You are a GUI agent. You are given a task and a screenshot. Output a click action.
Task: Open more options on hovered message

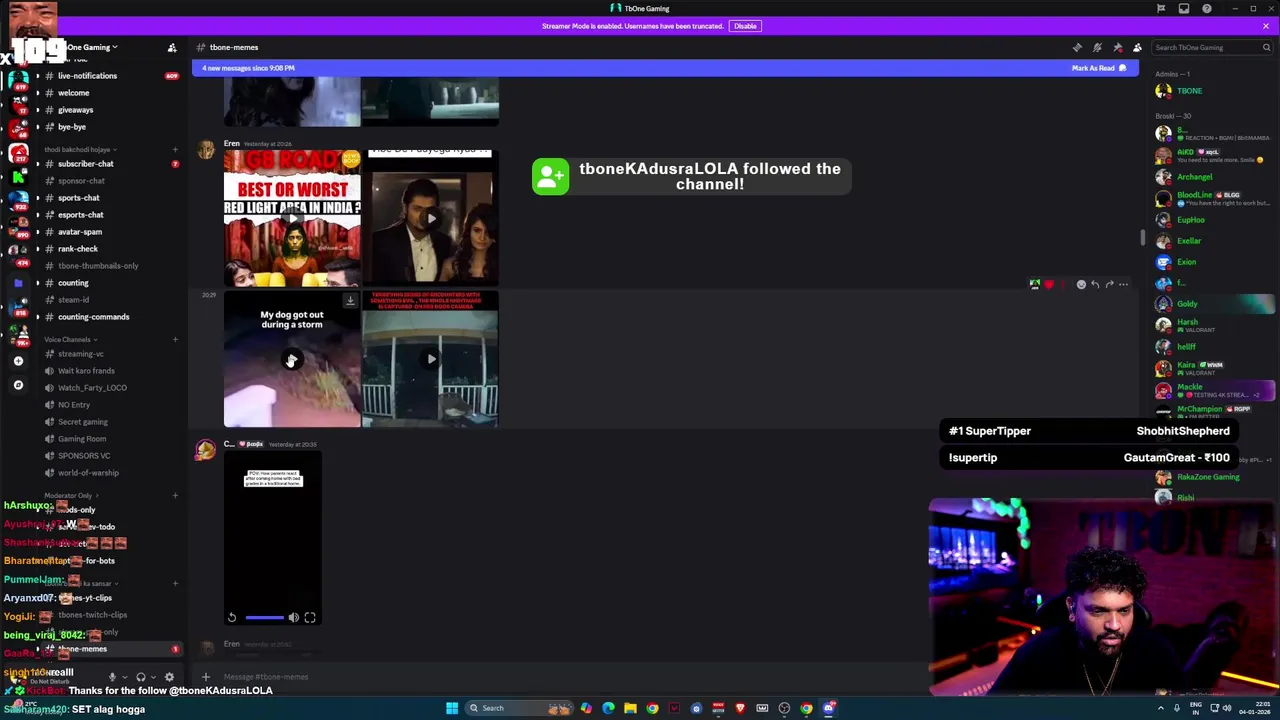1123,285
